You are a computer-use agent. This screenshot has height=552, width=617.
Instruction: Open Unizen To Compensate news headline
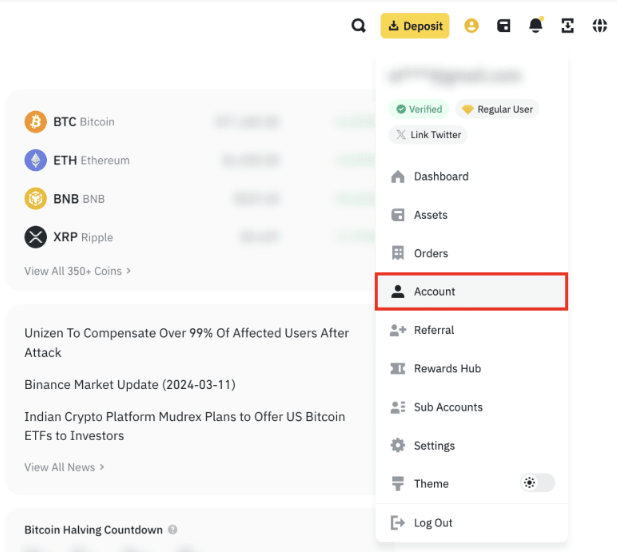pos(187,343)
